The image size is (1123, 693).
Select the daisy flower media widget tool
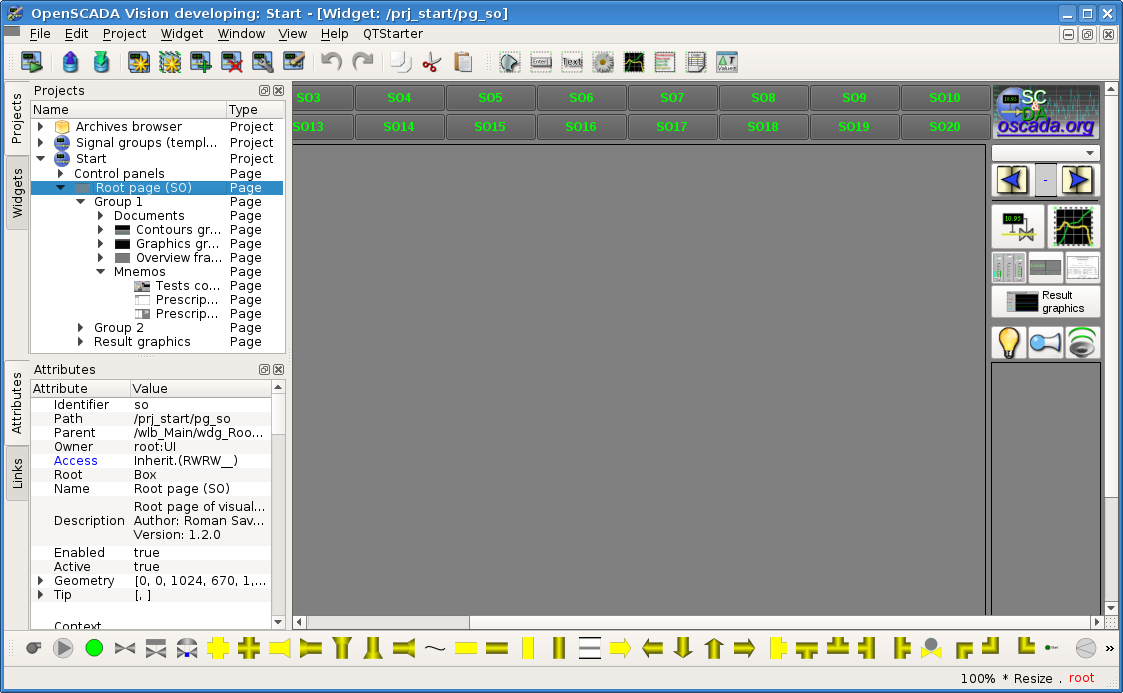(603, 62)
